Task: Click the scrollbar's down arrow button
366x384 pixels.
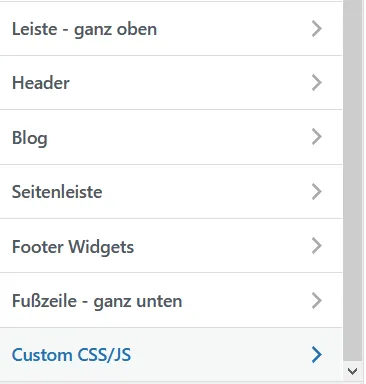Action: click(352, 371)
